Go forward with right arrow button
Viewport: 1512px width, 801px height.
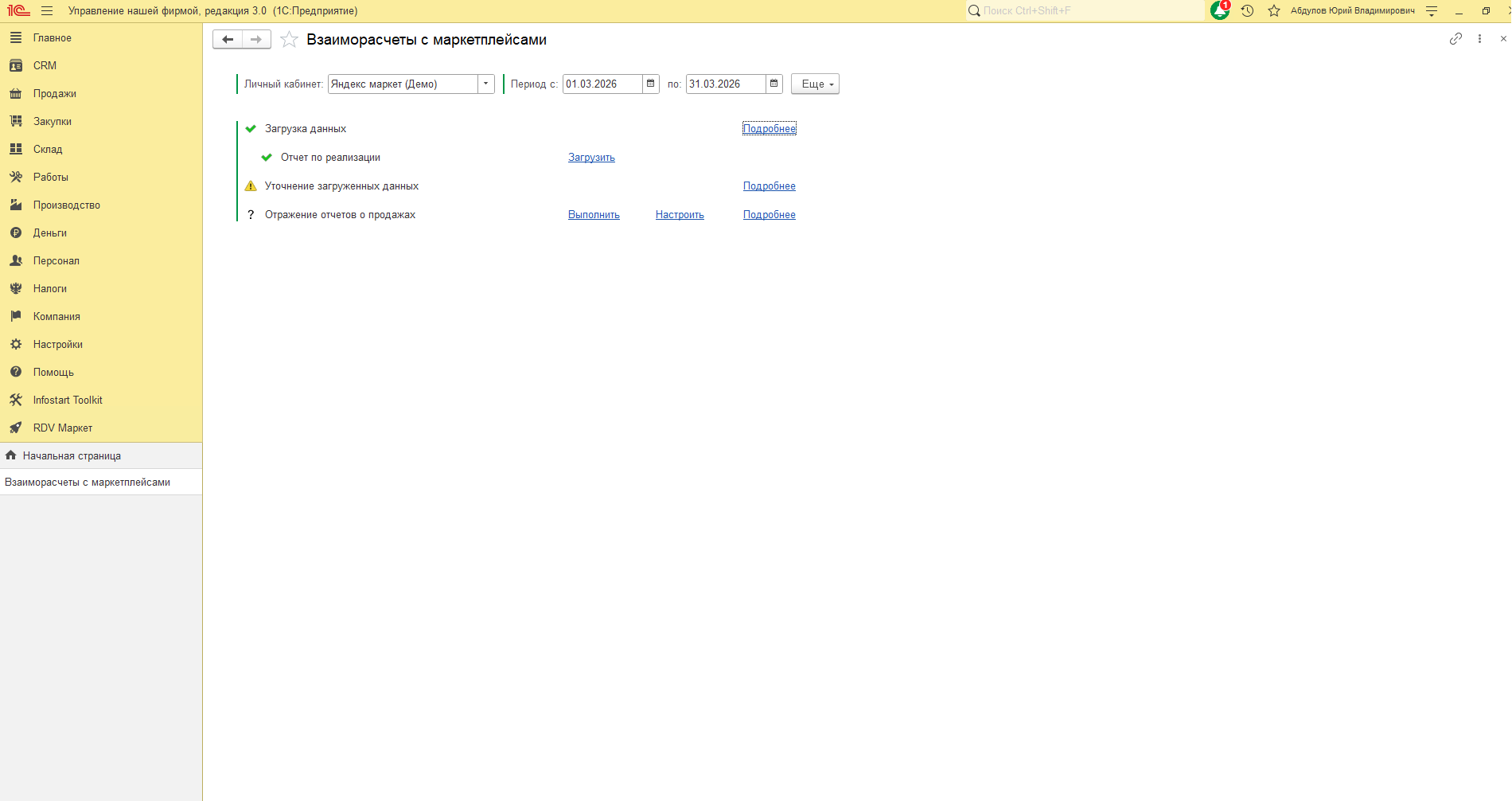pos(256,40)
